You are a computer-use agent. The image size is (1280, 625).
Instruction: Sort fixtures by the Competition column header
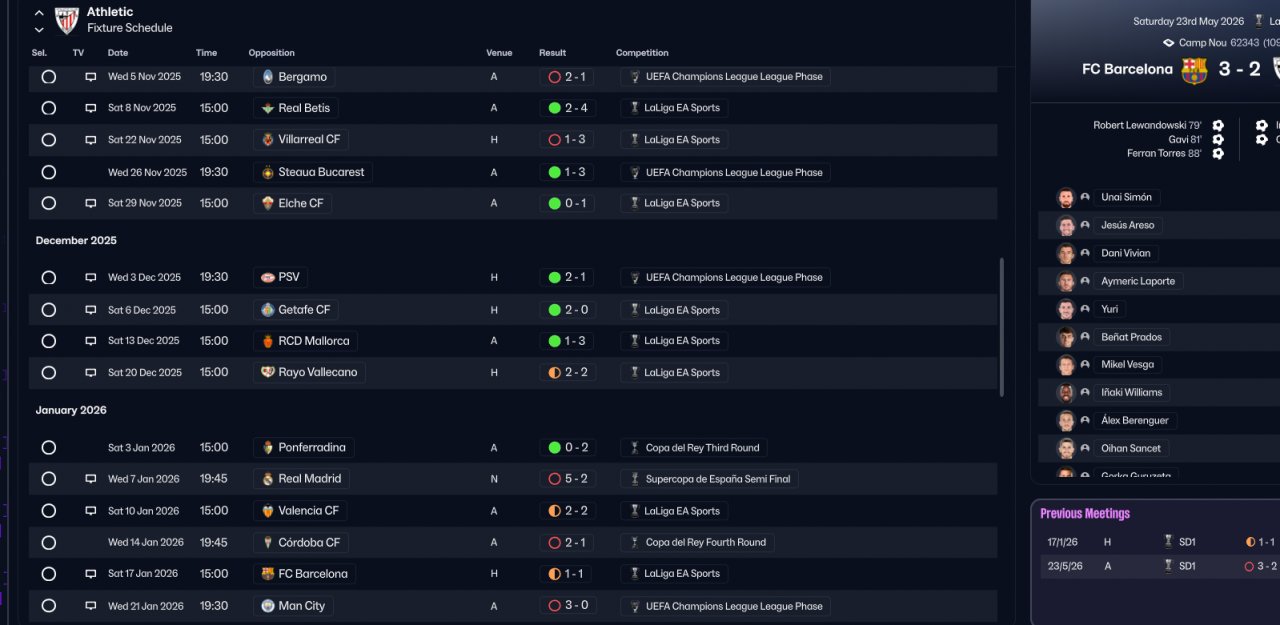(x=642, y=53)
